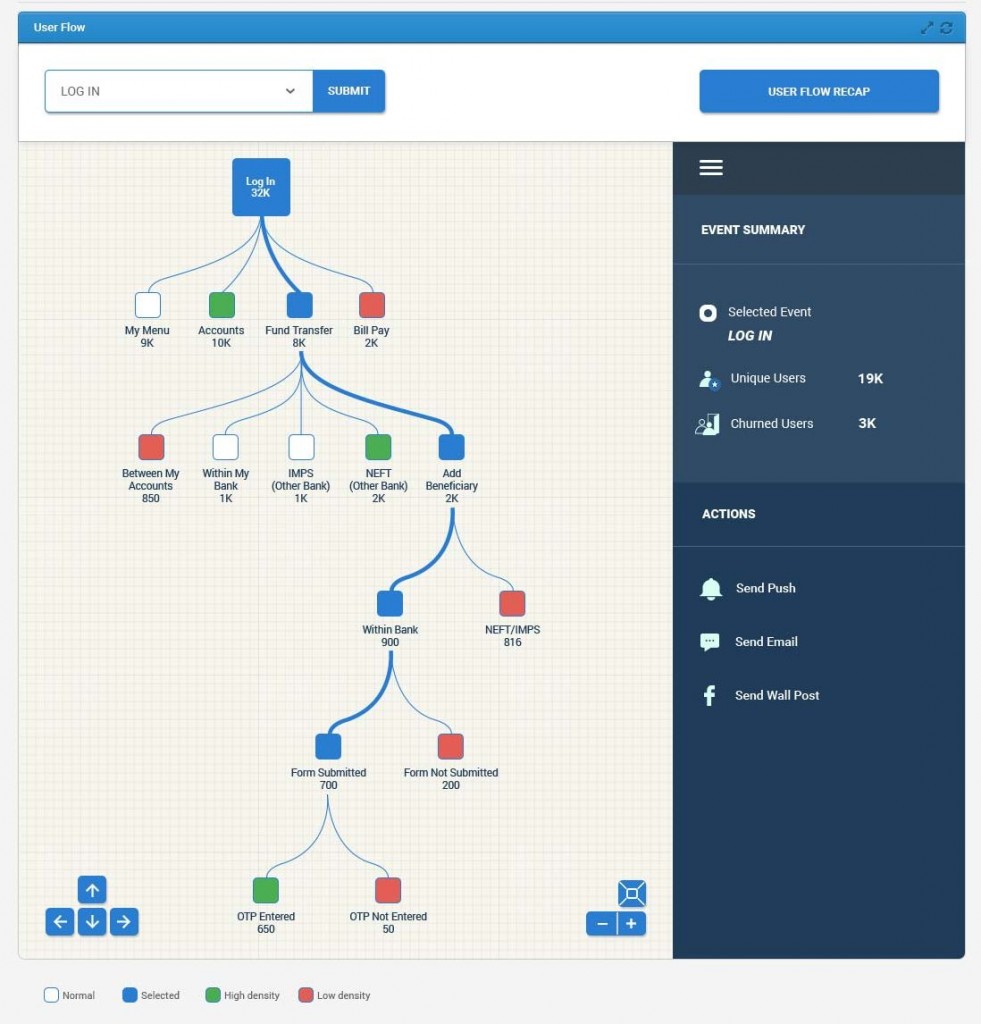Open the USER FLOW RECAP
The width and height of the screenshot is (981, 1024).
pos(818,91)
